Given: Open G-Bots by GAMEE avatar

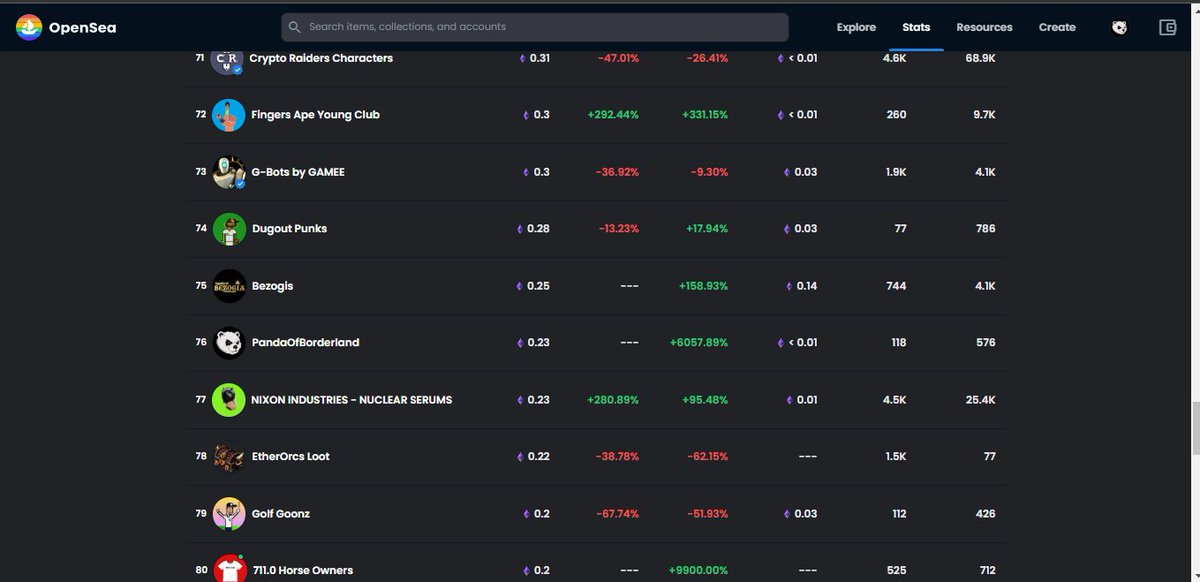Looking at the screenshot, I should coord(228,172).
